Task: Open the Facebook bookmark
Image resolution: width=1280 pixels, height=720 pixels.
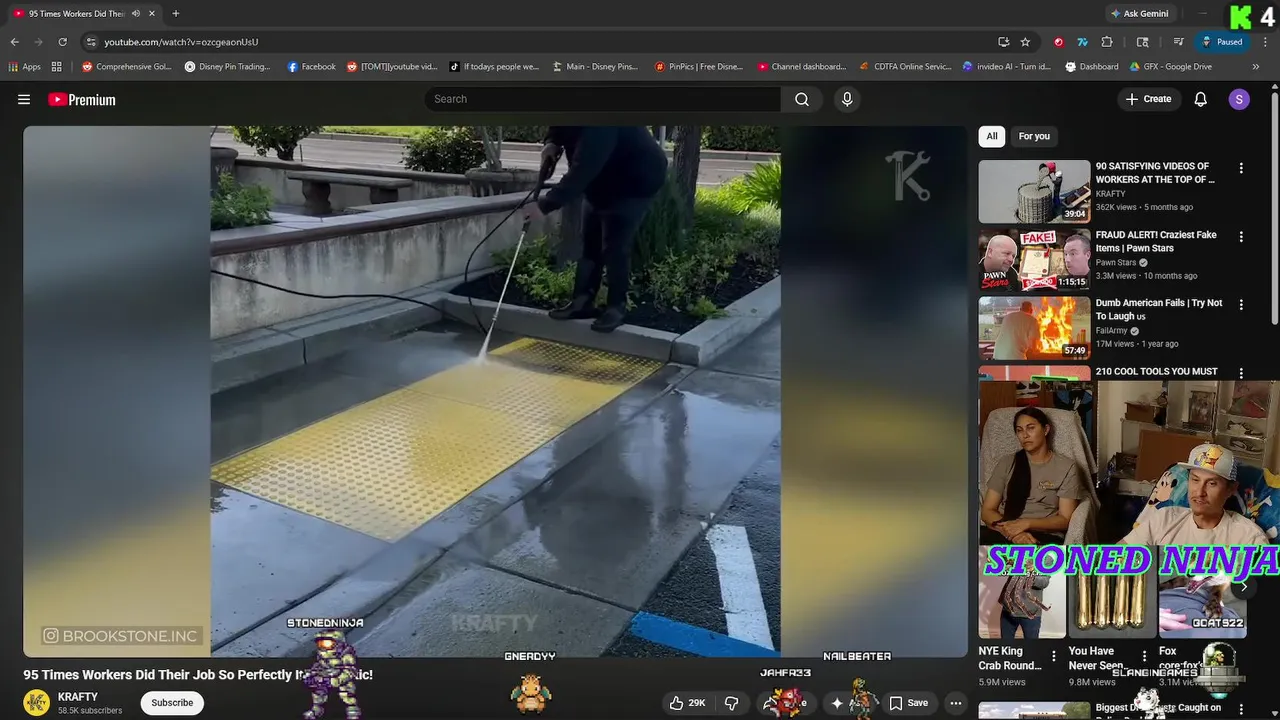Action: pos(311,67)
